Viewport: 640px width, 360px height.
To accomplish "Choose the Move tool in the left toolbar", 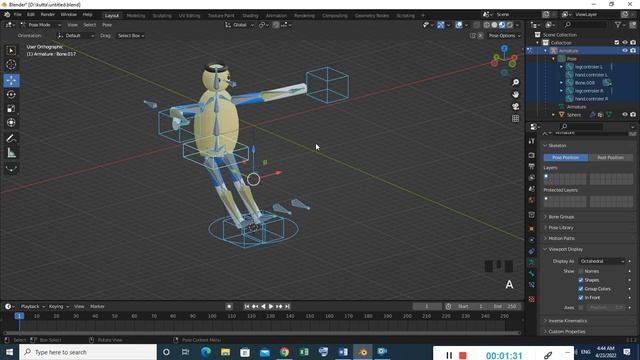I will (x=11, y=80).
